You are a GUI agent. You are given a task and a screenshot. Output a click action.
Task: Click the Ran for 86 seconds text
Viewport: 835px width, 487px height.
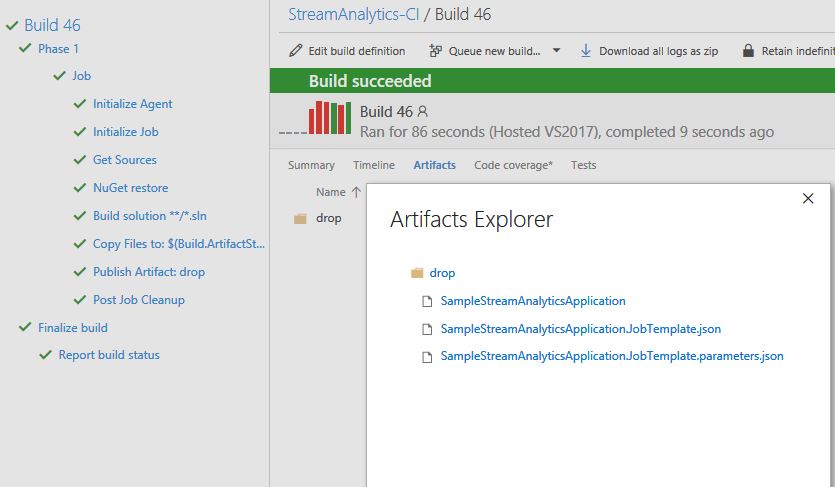coord(567,132)
